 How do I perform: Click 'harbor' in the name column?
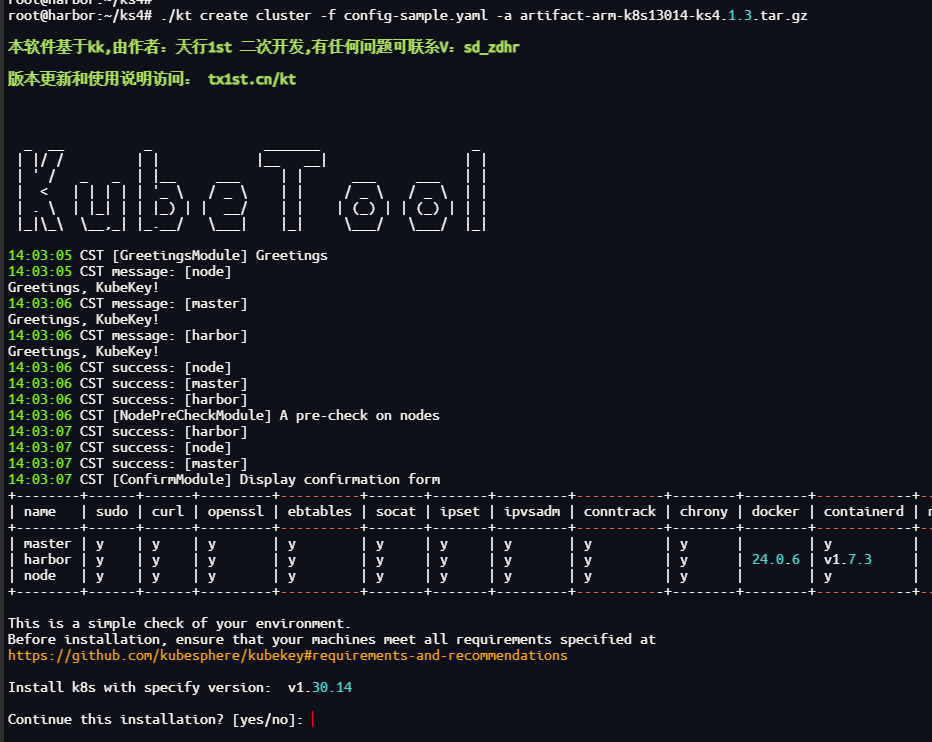pos(48,559)
